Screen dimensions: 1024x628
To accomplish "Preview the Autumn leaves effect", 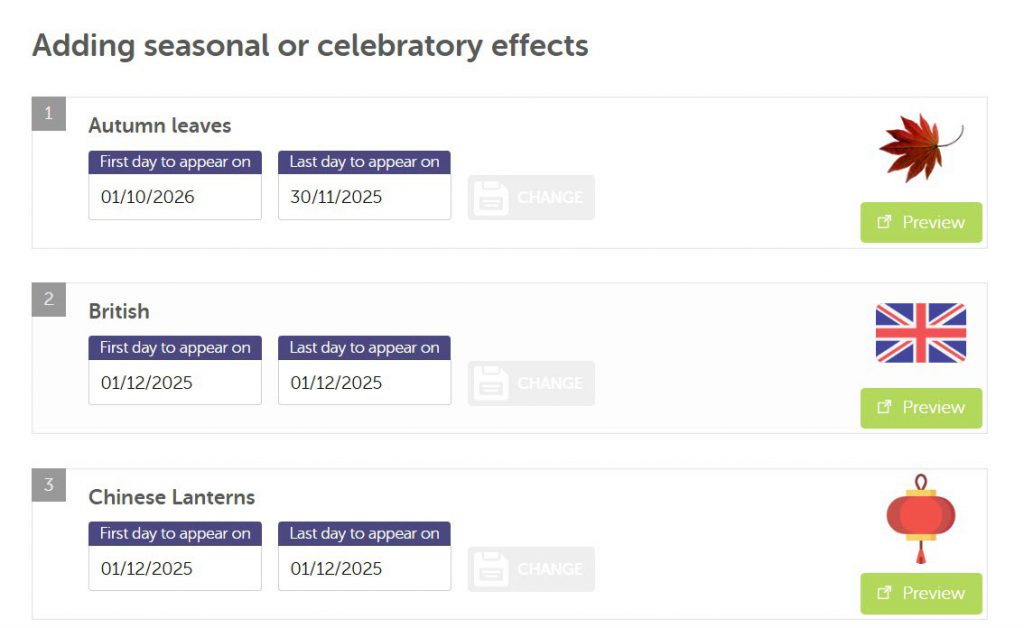I will coord(921,222).
